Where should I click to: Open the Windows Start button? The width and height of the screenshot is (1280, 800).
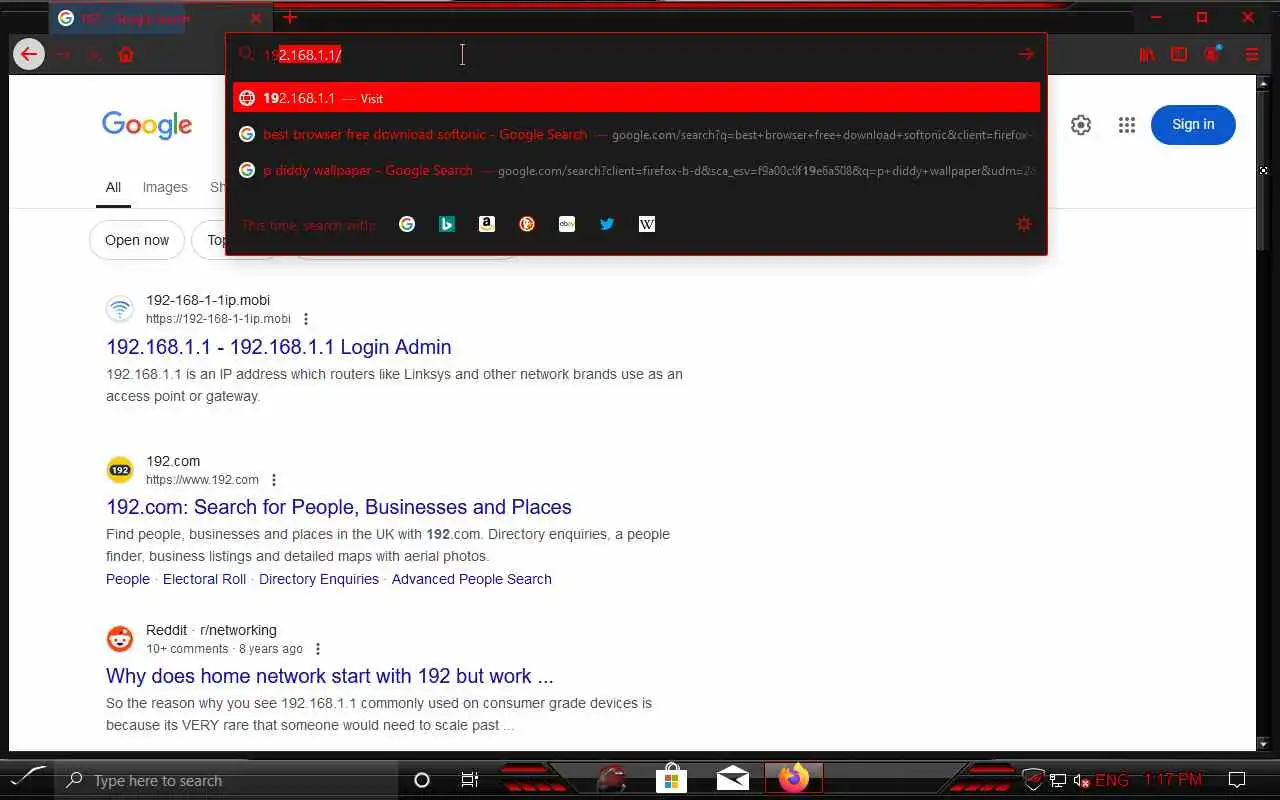click(27, 778)
